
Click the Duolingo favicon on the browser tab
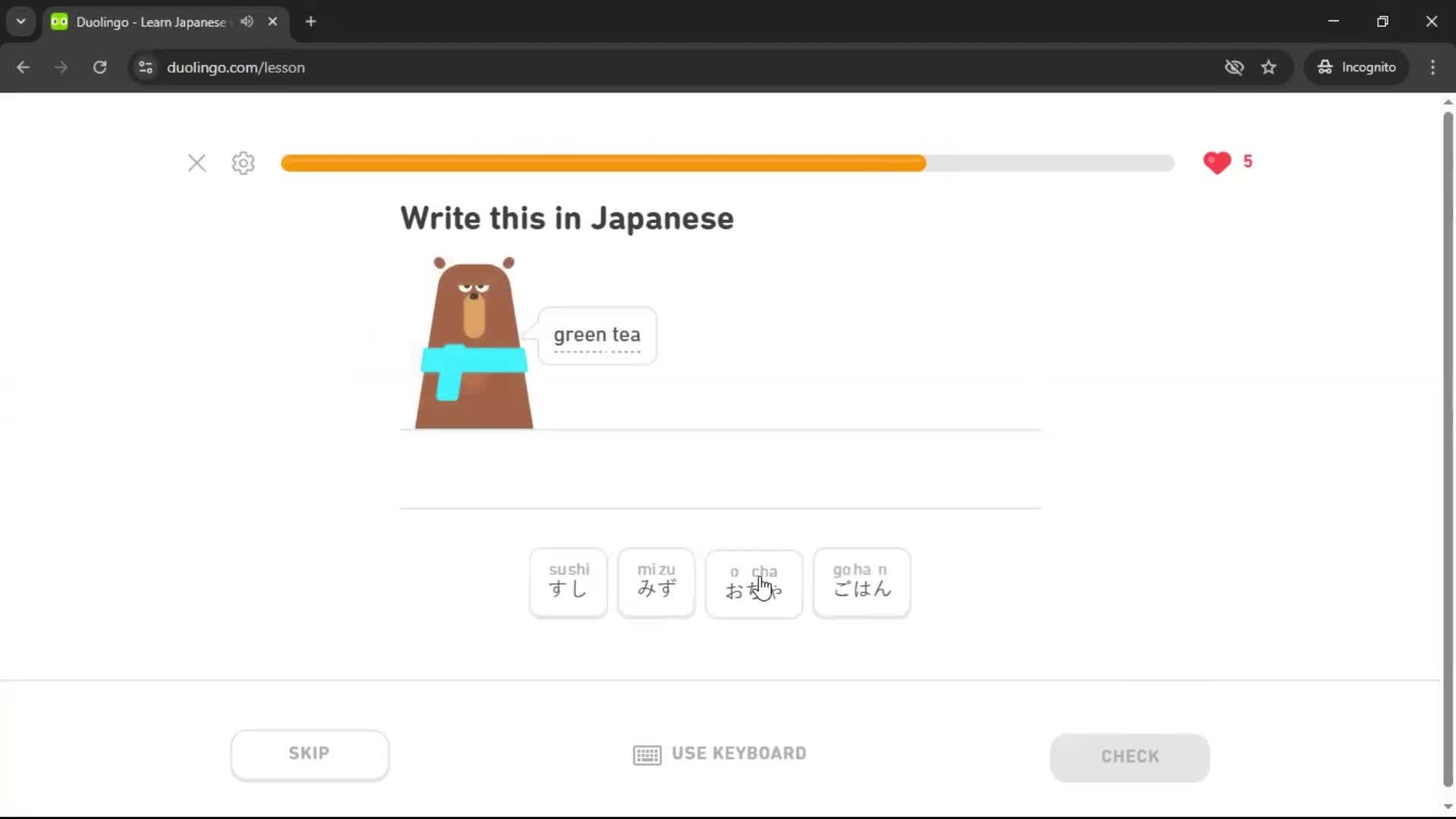click(x=58, y=21)
